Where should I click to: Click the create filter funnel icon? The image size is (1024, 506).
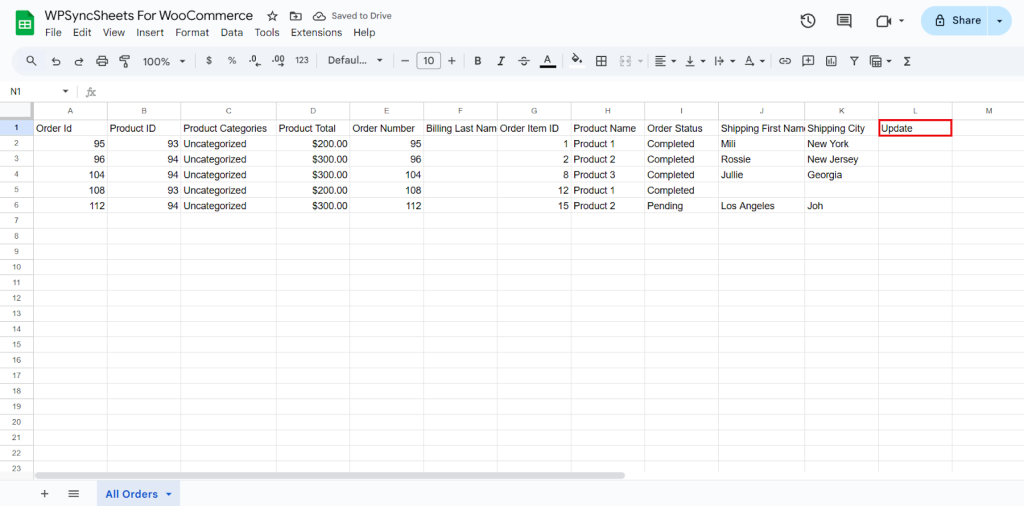coord(854,61)
